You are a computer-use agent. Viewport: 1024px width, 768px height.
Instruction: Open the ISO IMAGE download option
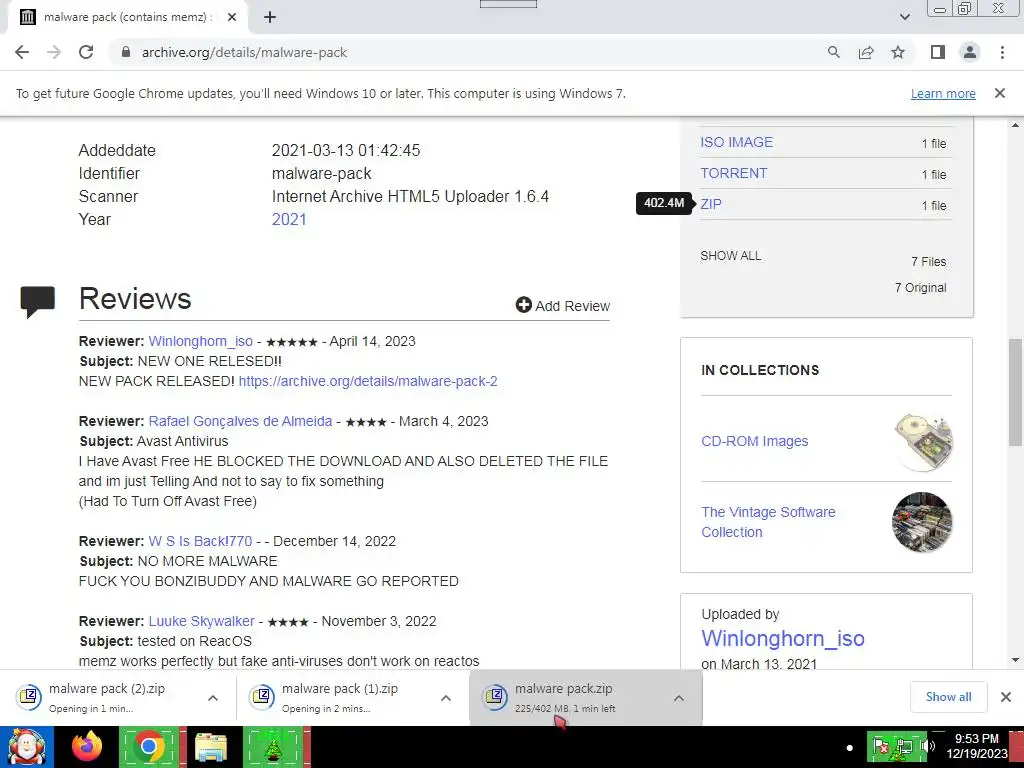coord(737,142)
